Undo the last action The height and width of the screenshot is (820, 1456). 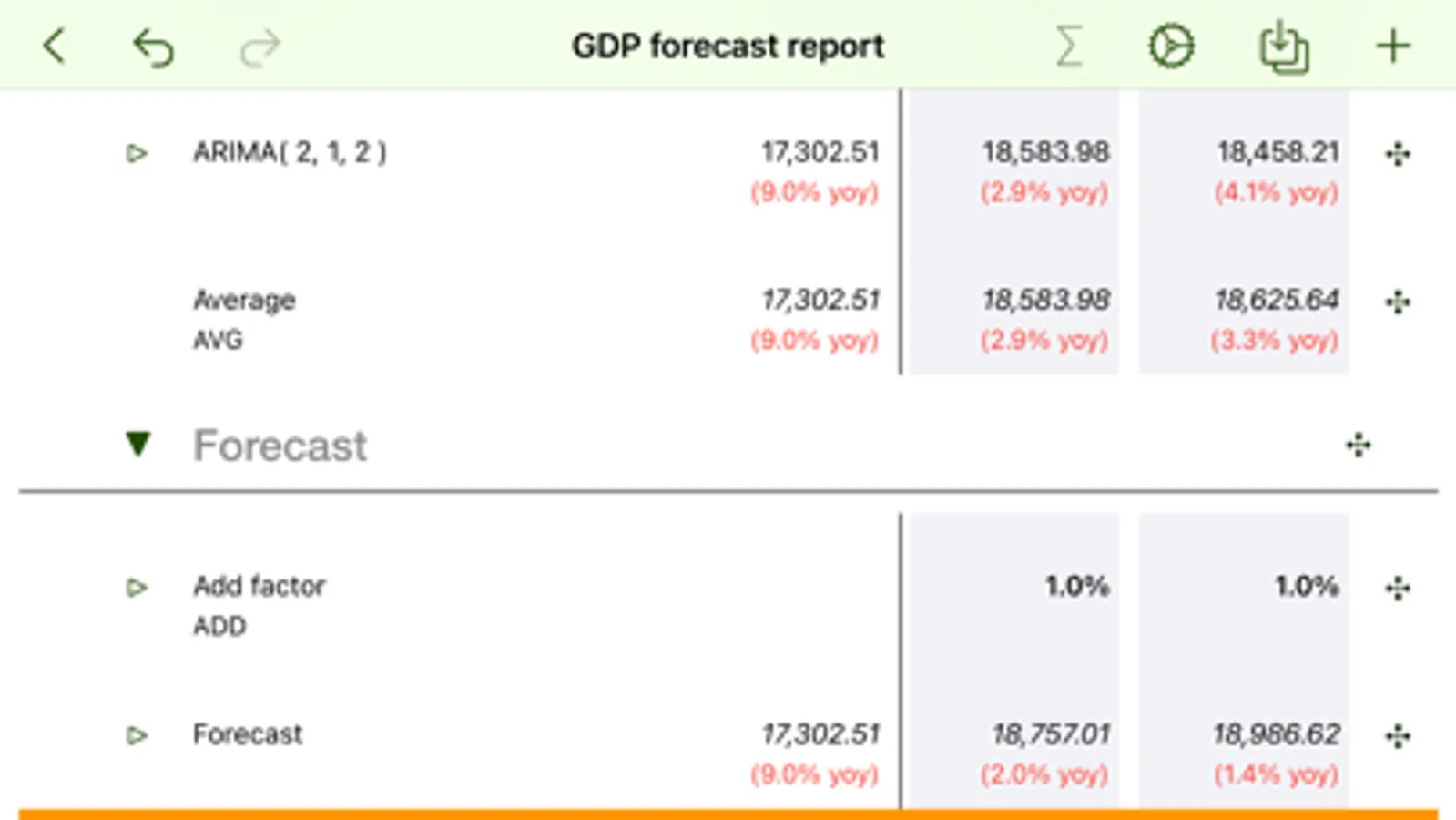(153, 47)
